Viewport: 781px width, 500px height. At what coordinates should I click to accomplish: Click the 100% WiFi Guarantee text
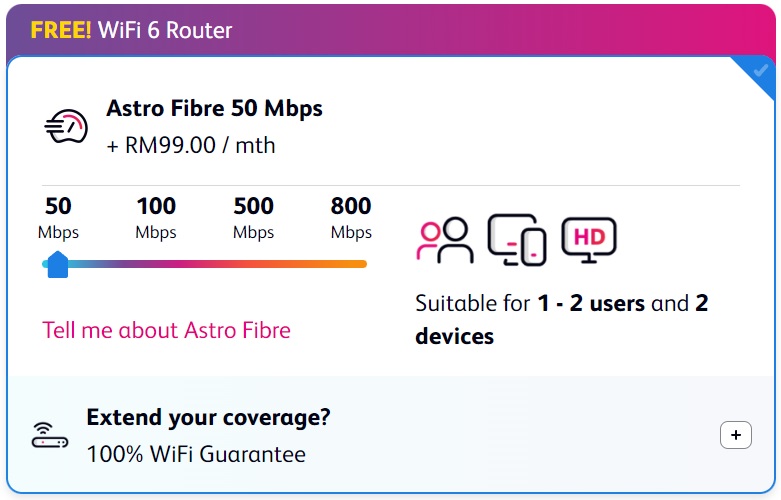pos(196,454)
